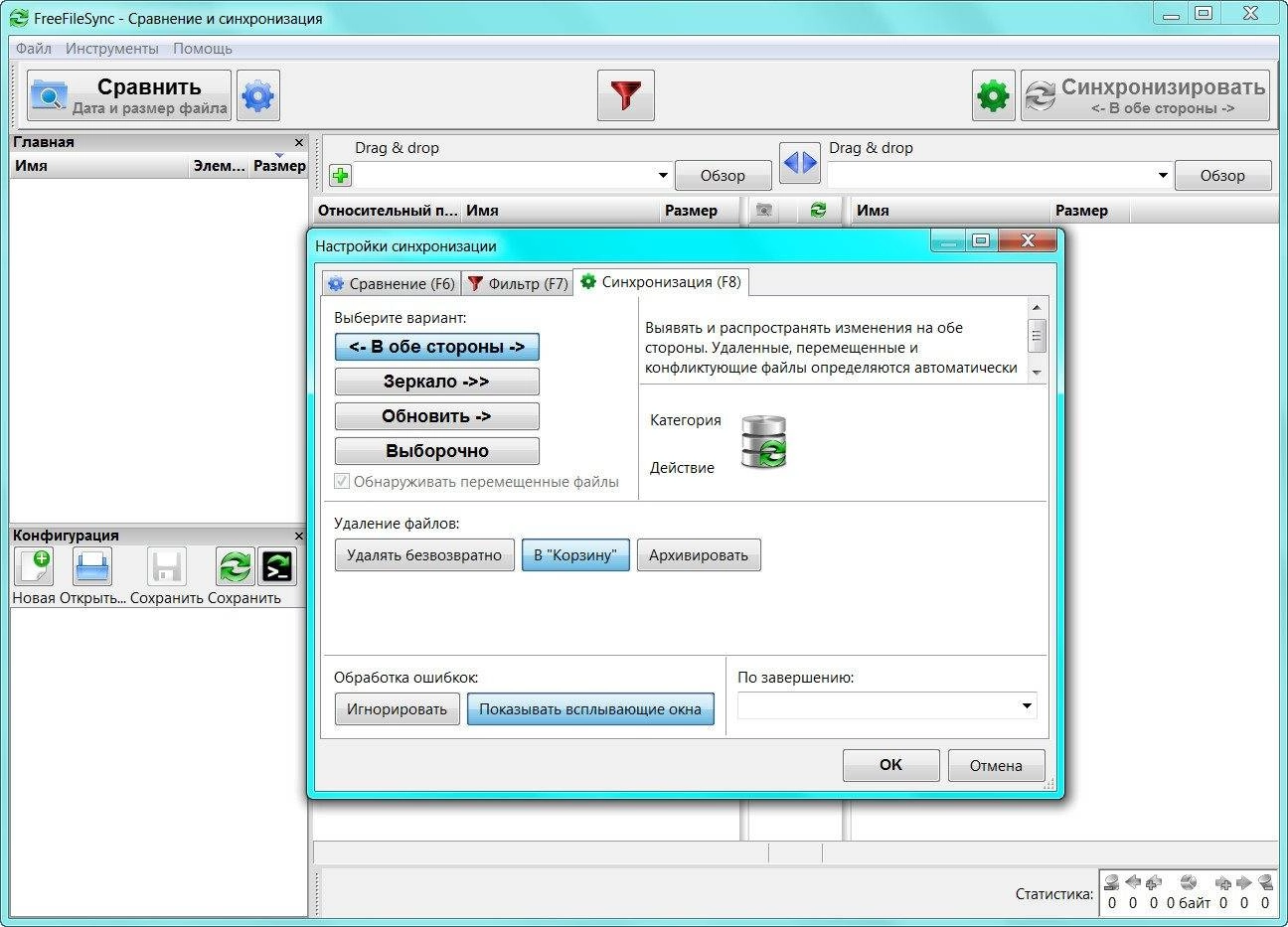
Task: Click the Синхронизировать button
Action: (1145, 95)
